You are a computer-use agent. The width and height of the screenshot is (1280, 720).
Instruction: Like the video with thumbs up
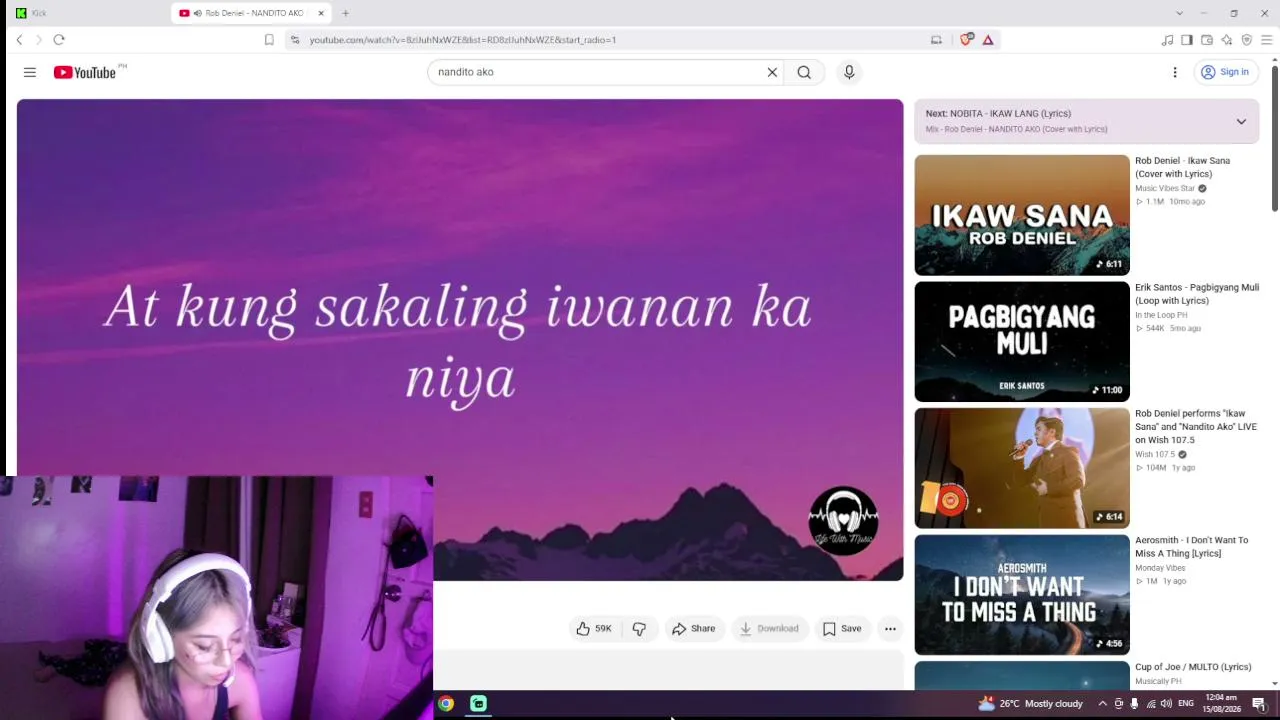click(594, 629)
